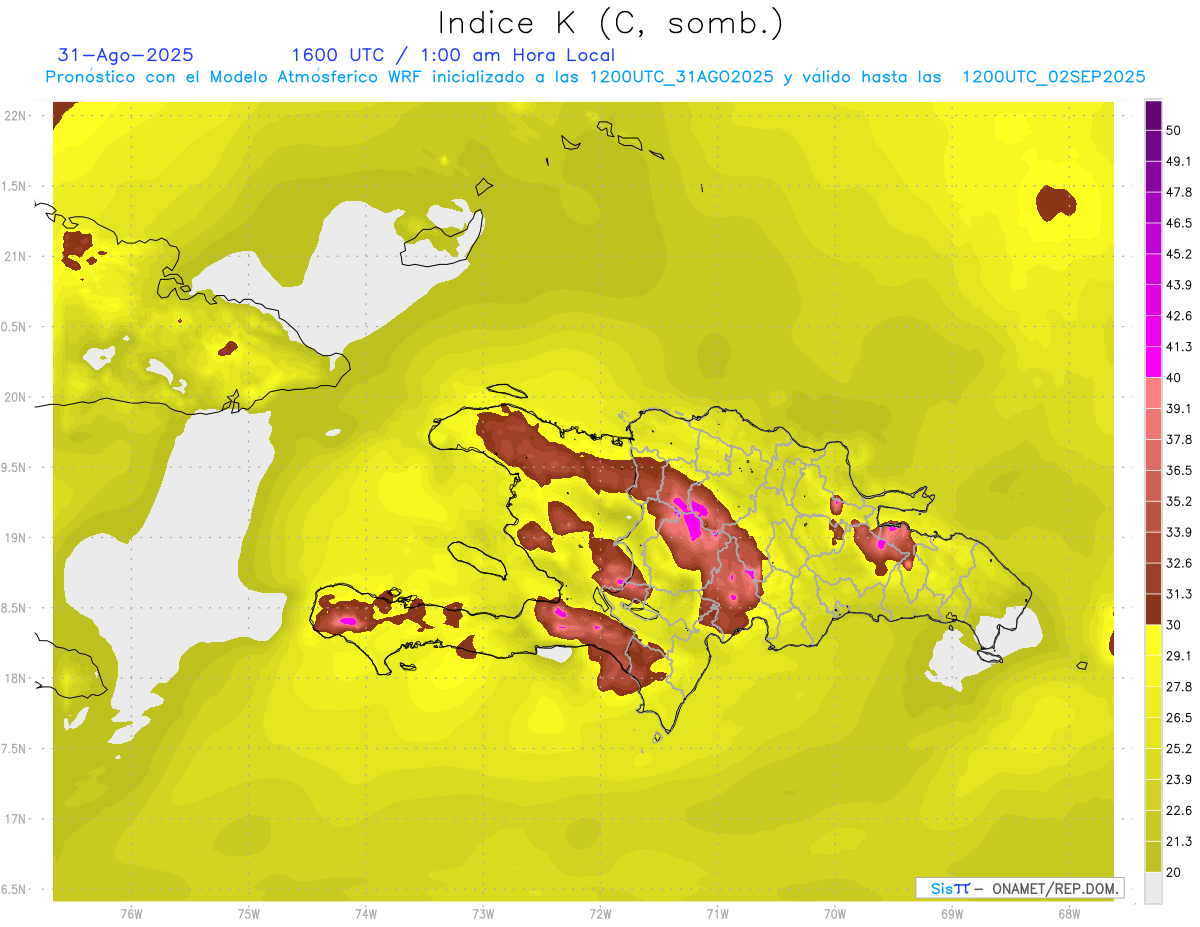Click the legend value '40'
This screenshot has height=927, width=1200.
1173,378
